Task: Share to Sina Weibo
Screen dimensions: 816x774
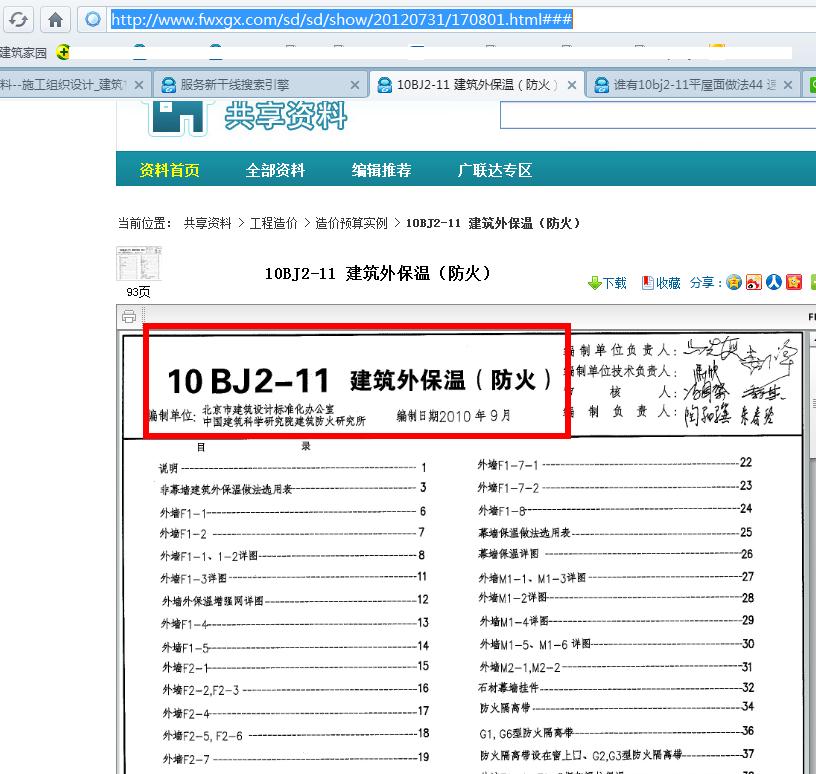Action: point(754,282)
